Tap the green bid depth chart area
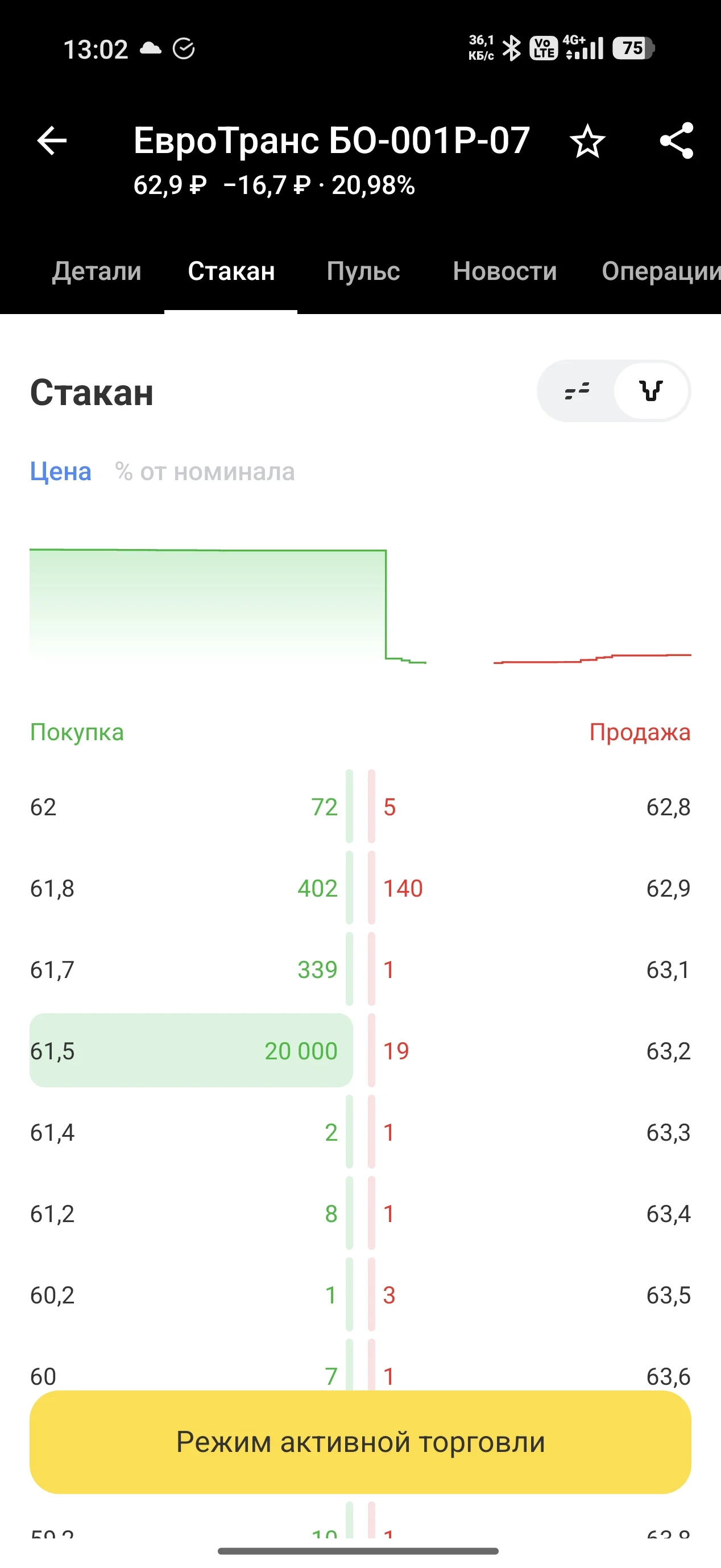The image size is (721, 1568). coord(208,606)
